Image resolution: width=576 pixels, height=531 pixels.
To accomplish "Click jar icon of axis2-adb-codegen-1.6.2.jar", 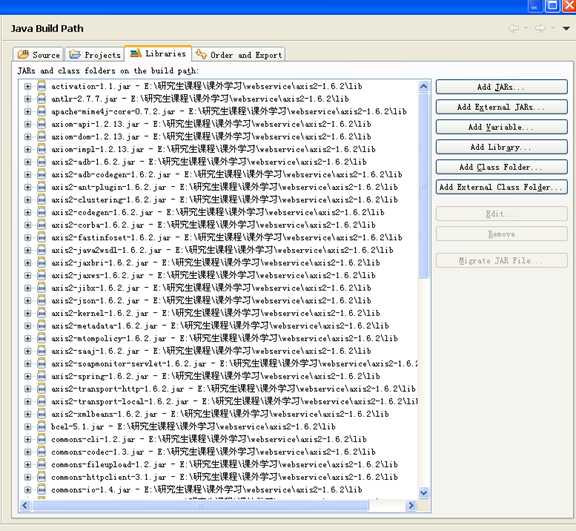I will [x=42, y=174].
